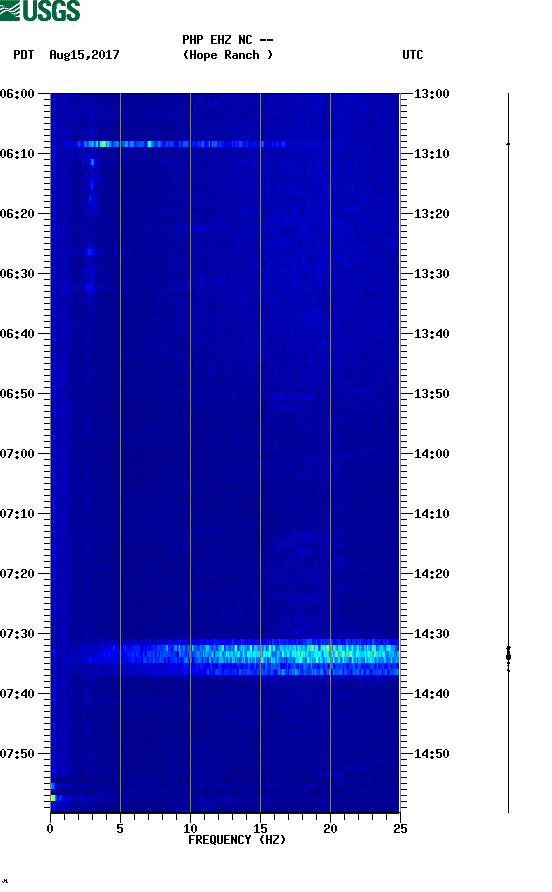This screenshot has height=892, width=552.
Task: Click the '06:50' PDT time label
Action: coord(17,394)
